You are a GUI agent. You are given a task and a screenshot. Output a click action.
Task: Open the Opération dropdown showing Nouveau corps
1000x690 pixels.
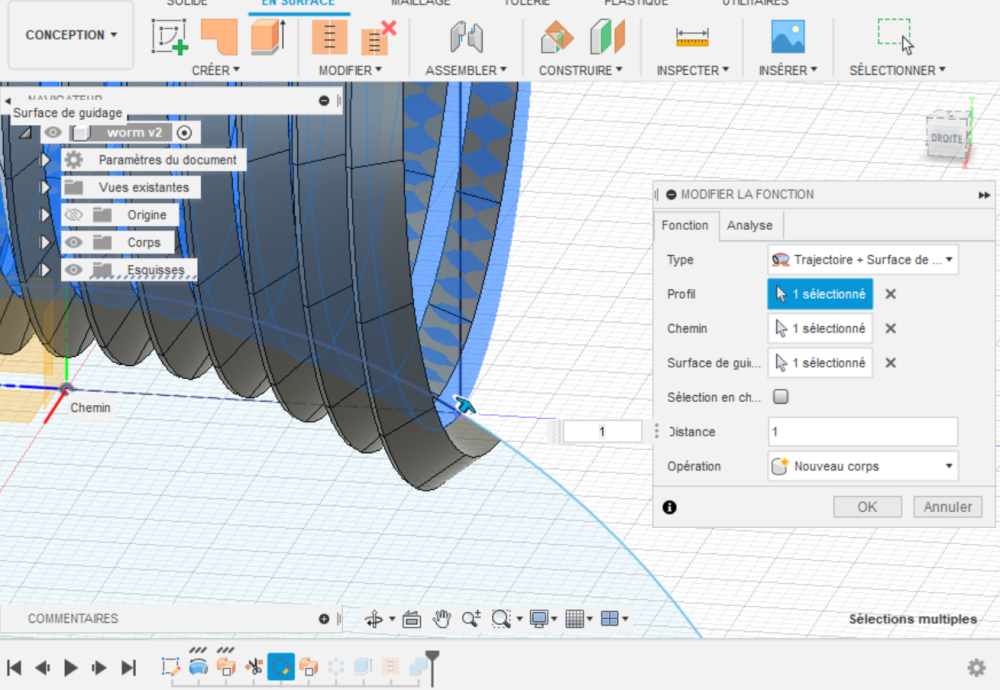pos(862,466)
